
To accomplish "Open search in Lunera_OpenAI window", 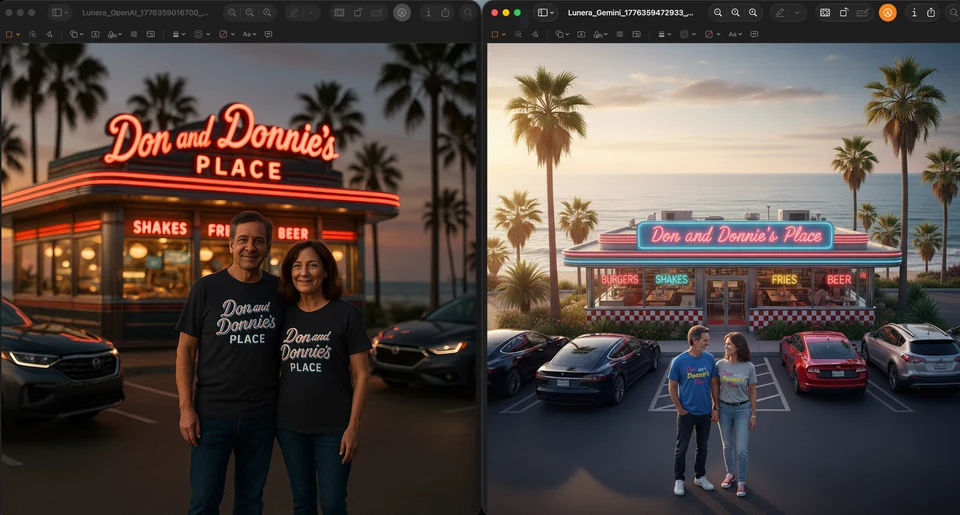I will click(468, 12).
